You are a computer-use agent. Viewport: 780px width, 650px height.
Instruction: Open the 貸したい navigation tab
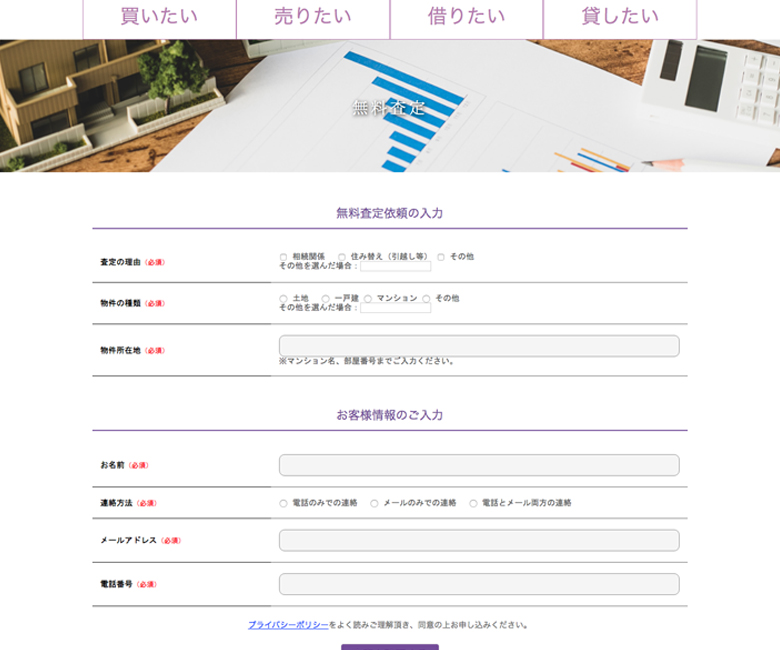point(620,18)
